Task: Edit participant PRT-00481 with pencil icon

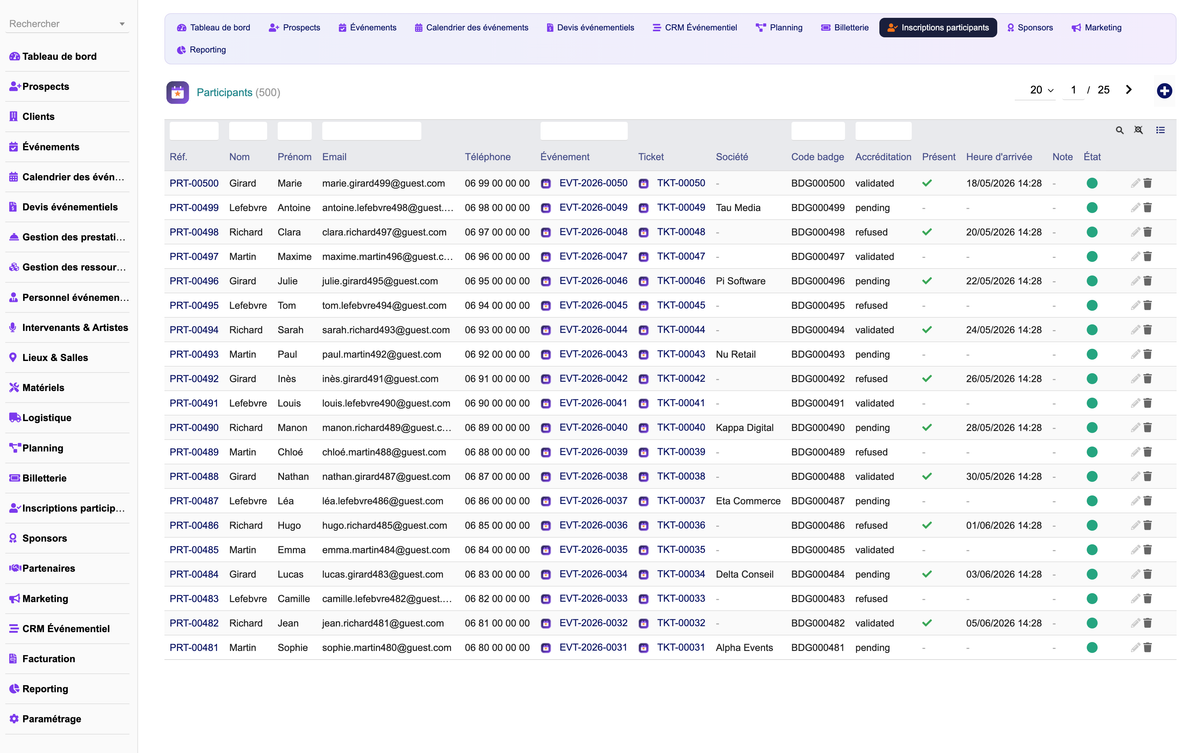Action: click(x=1135, y=648)
